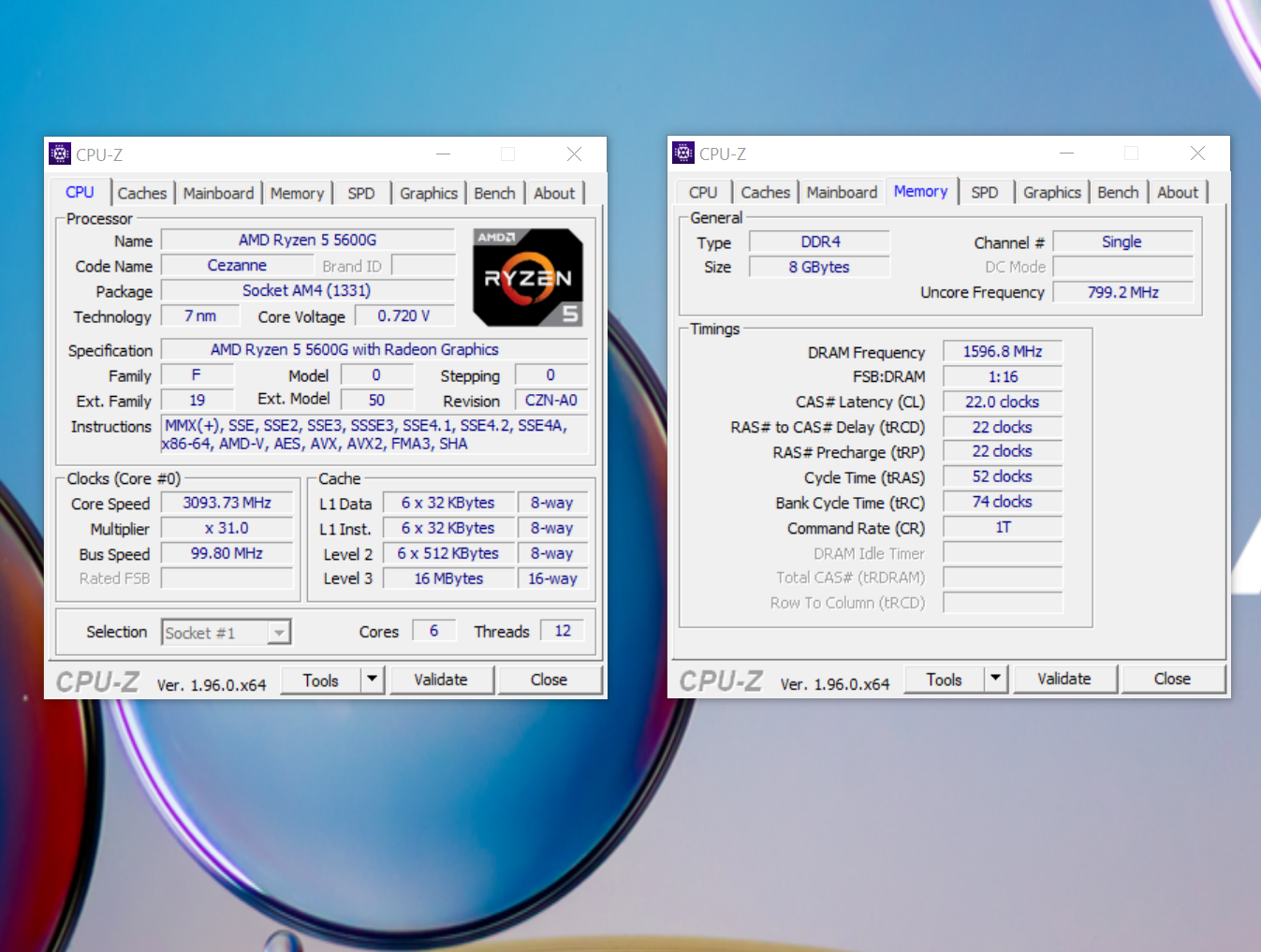
Task: Click the CPU-Z app icon in right window title bar
Action: point(683,153)
